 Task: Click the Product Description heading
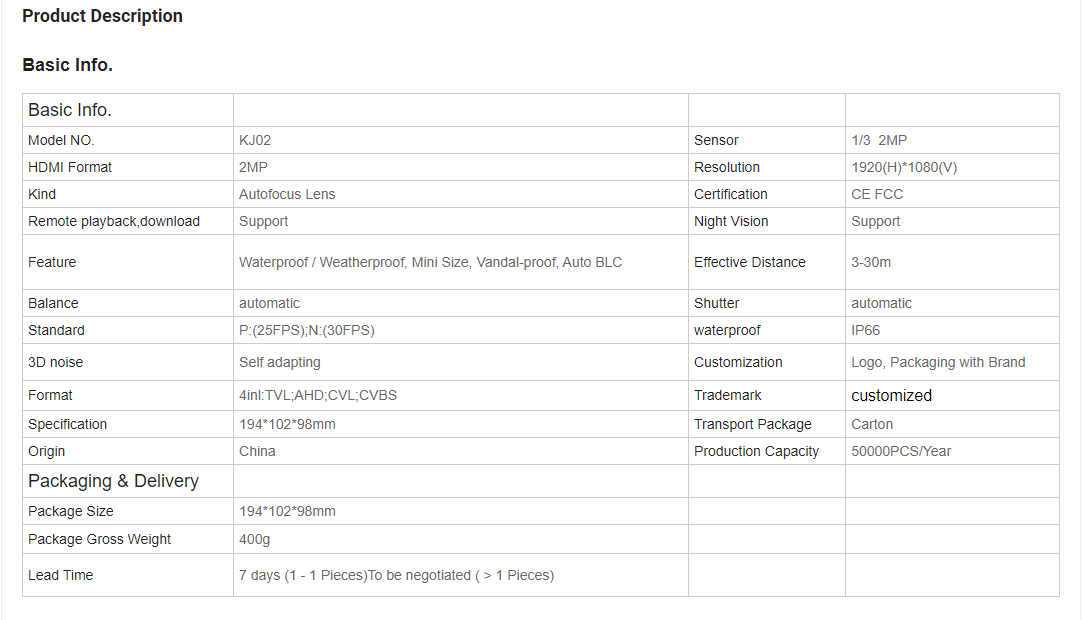coord(102,16)
